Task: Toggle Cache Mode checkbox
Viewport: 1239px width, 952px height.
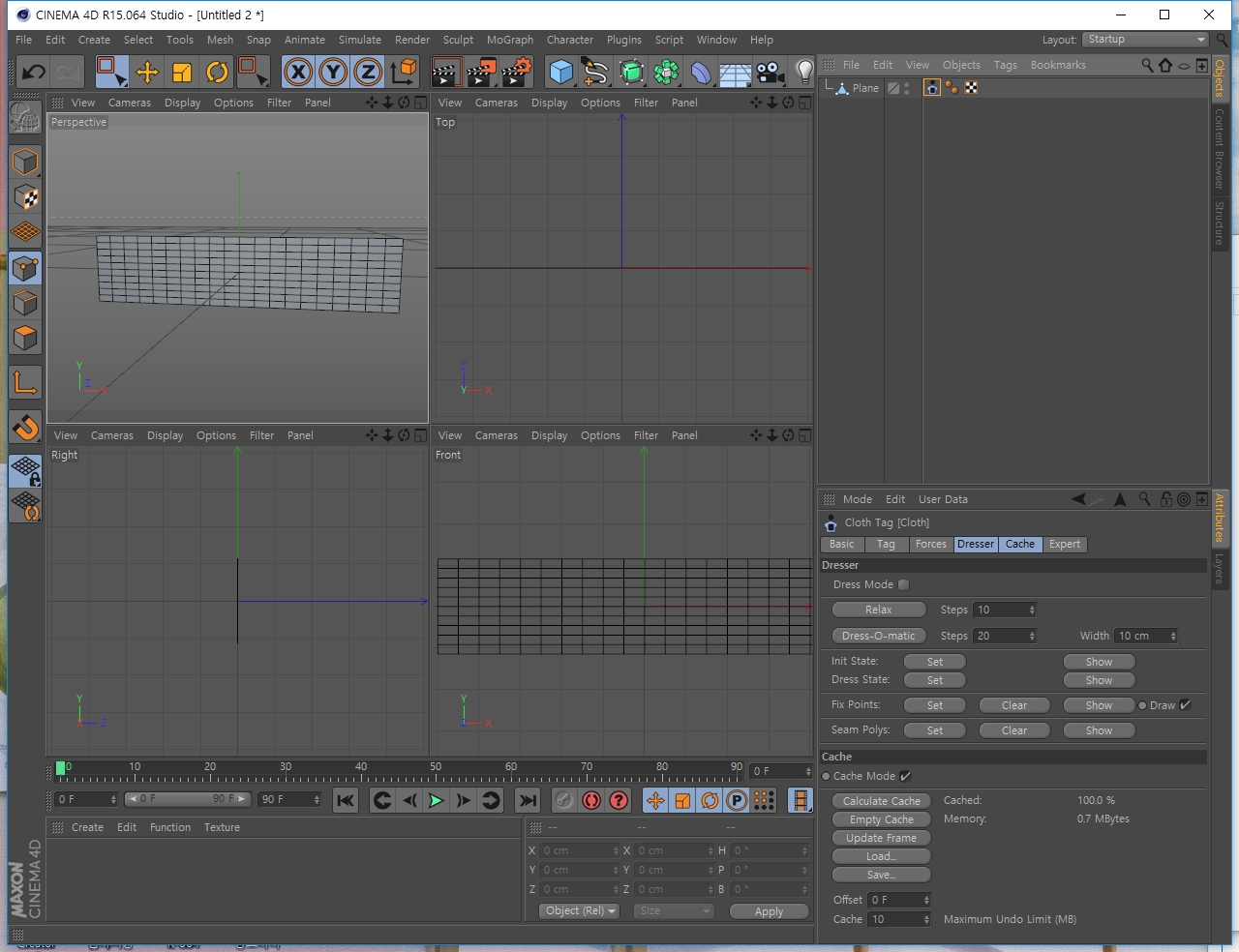Action: click(x=906, y=776)
